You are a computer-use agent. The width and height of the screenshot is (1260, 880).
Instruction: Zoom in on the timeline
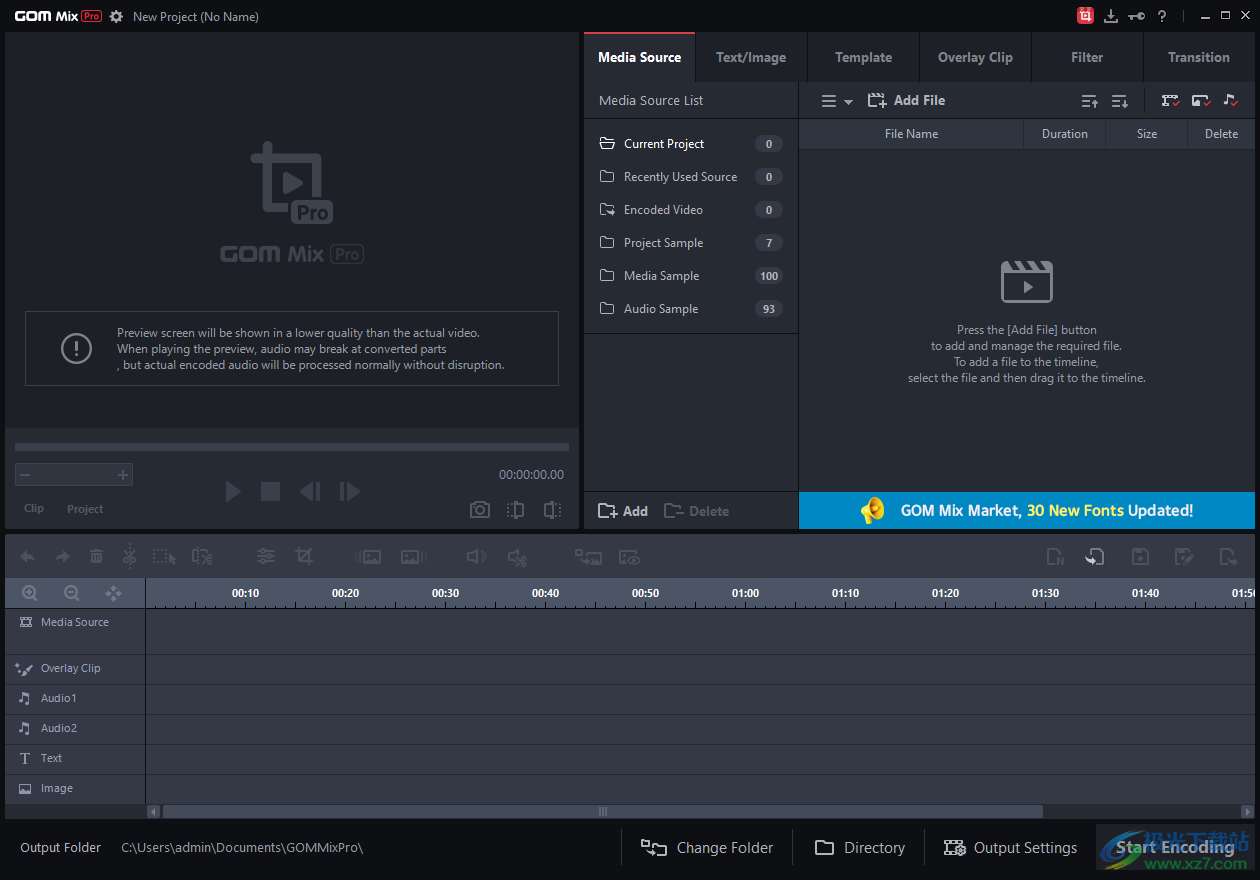coord(30,593)
